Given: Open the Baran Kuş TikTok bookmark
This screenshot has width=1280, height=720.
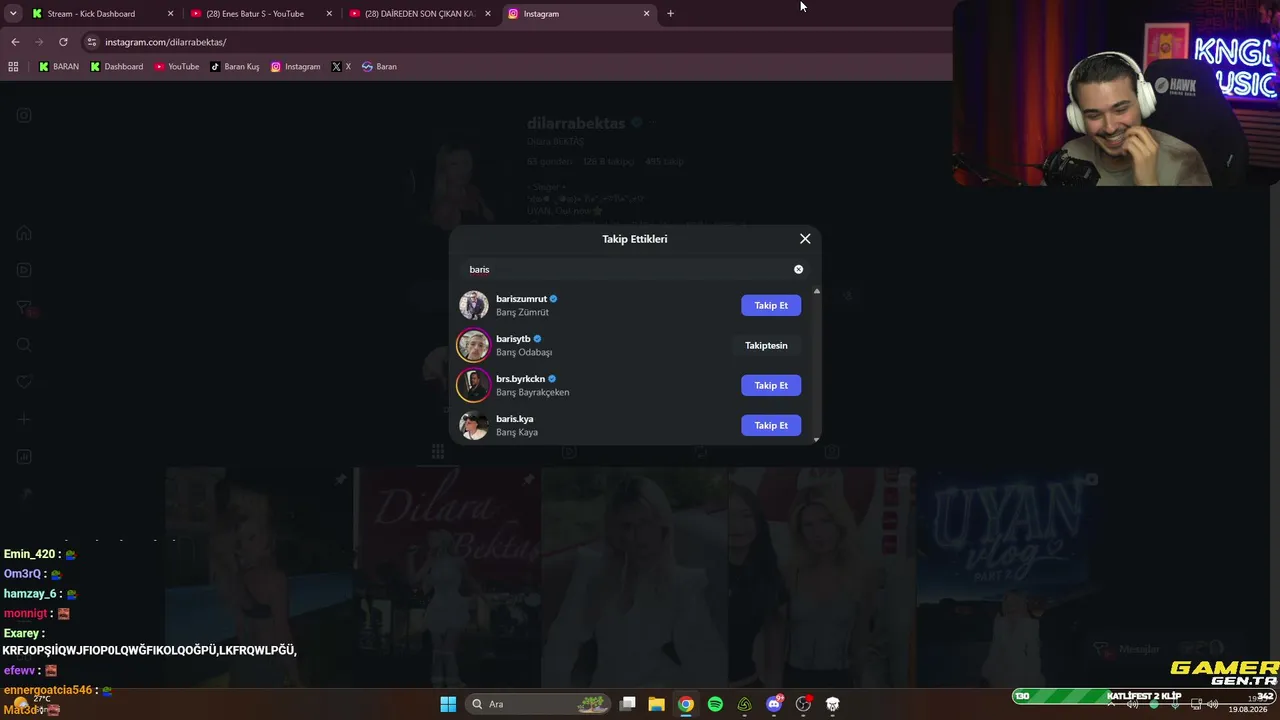Looking at the screenshot, I should [235, 67].
